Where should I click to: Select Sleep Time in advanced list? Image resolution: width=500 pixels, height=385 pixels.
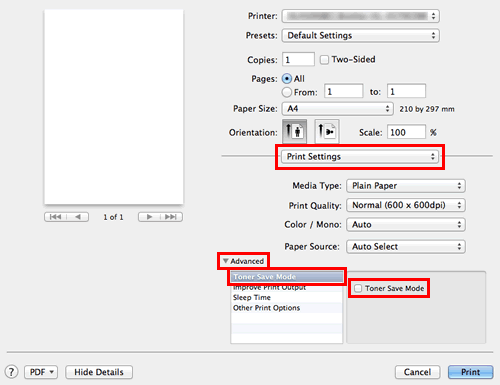[287, 297]
